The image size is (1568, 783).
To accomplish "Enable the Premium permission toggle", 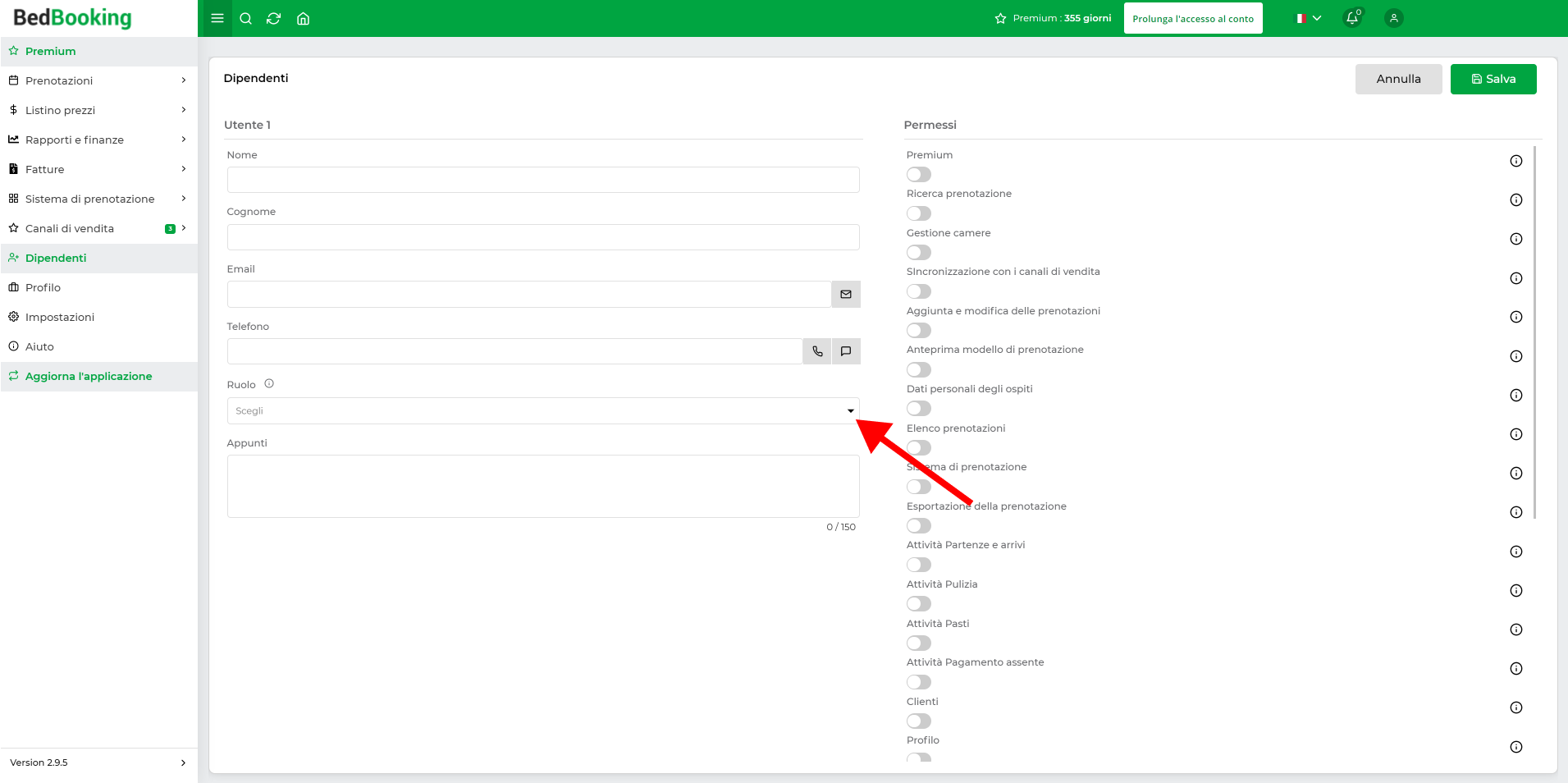I will tap(919, 174).
